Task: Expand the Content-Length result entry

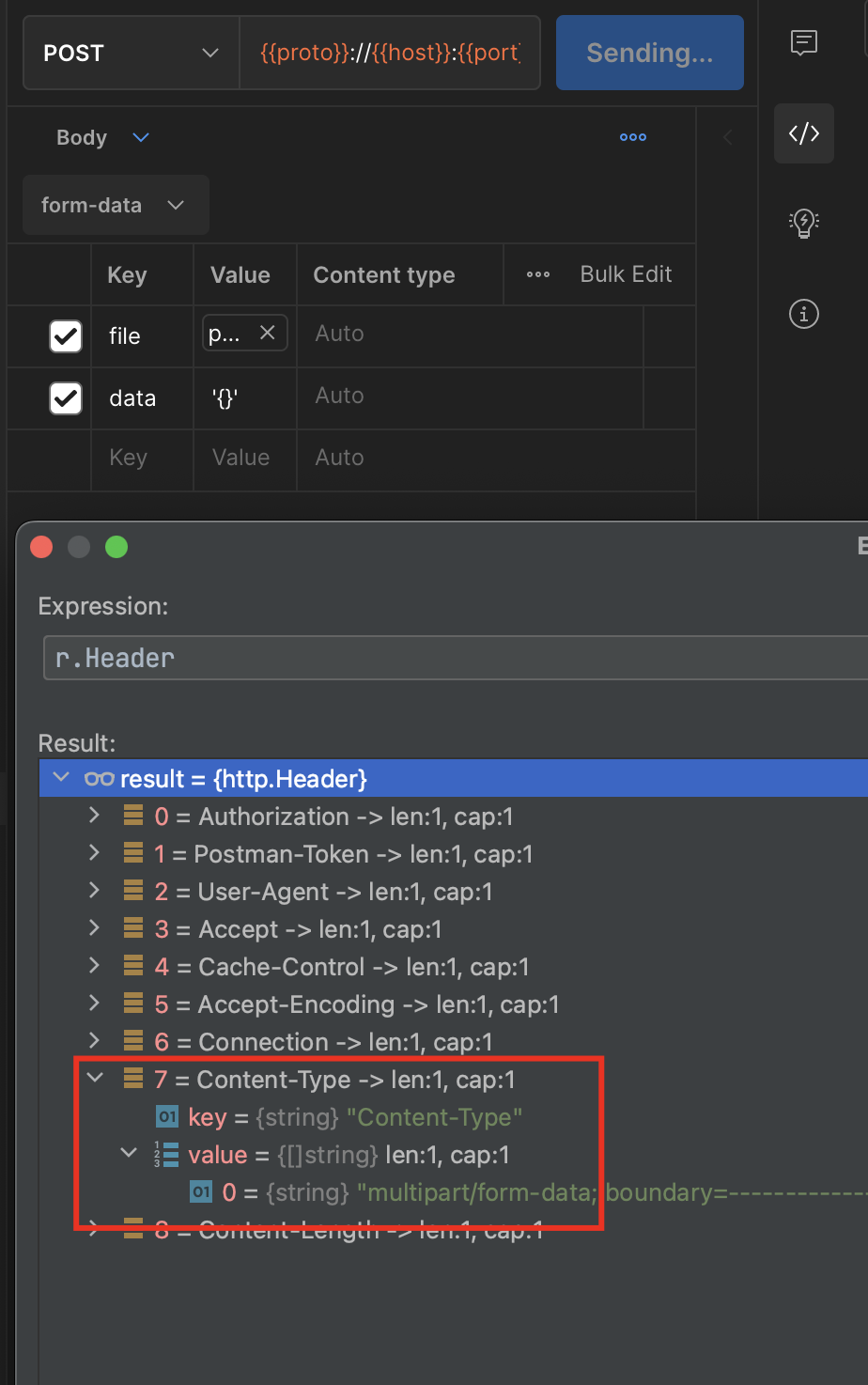Action: [93, 1229]
